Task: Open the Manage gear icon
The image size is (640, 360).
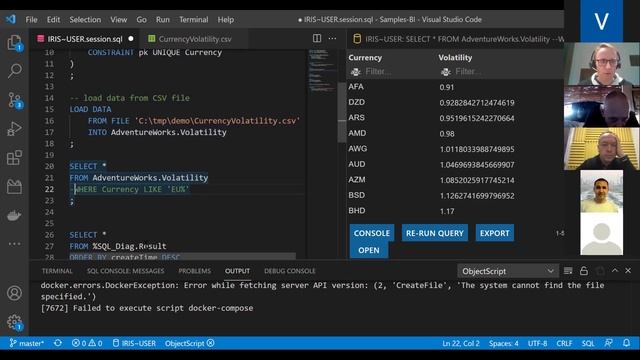Action: coord(14,322)
